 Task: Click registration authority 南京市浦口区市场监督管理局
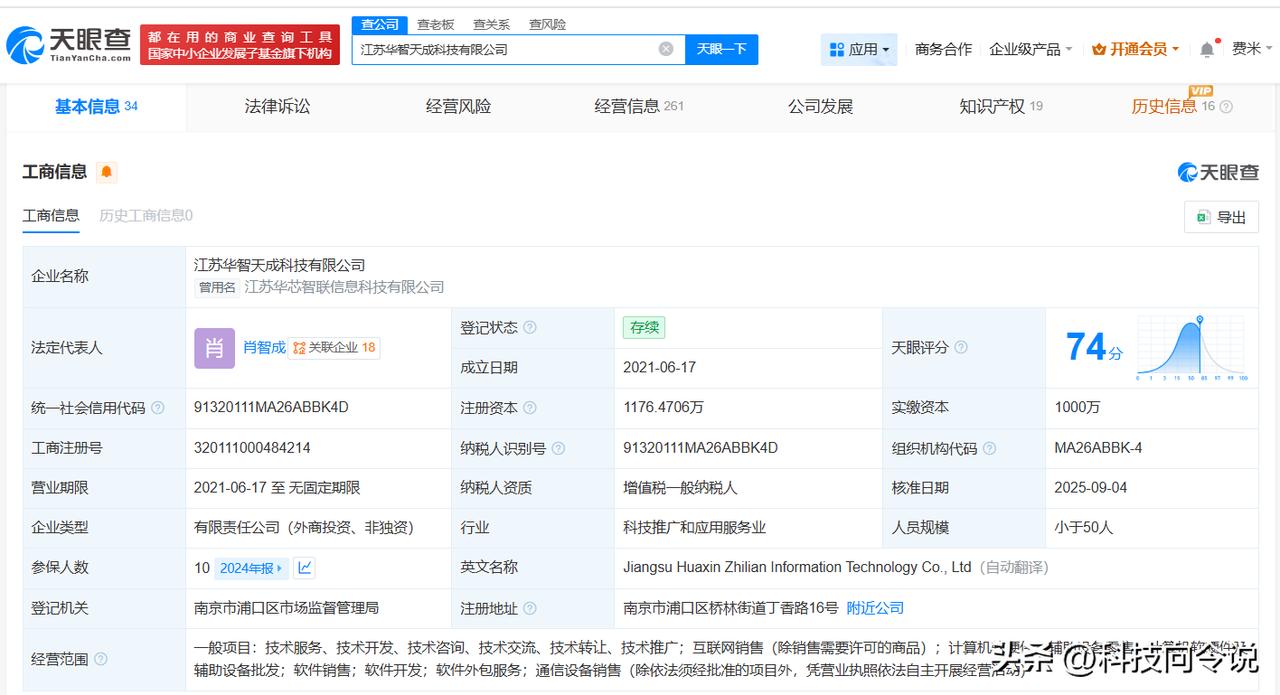coord(286,607)
